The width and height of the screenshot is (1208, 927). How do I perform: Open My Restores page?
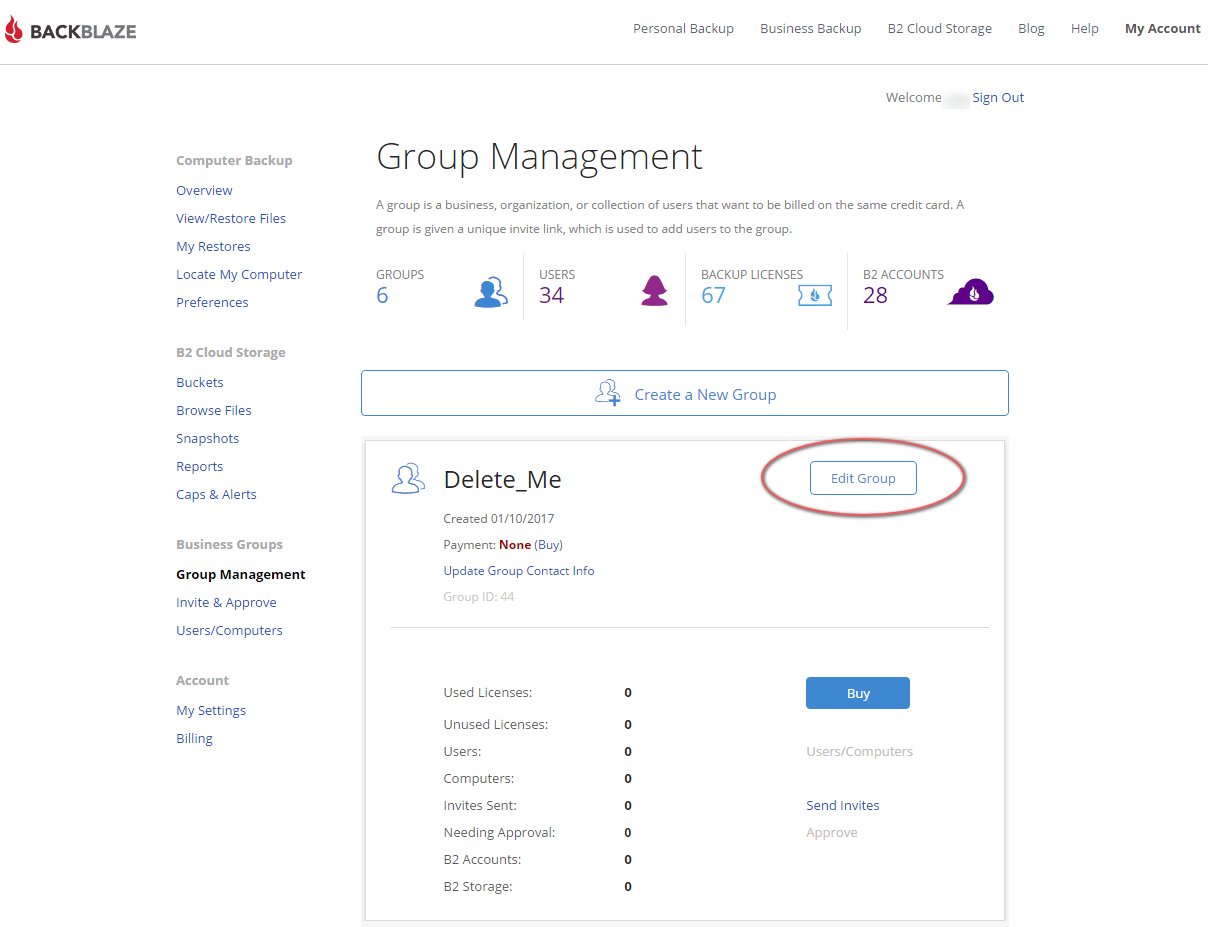pos(213,246)
